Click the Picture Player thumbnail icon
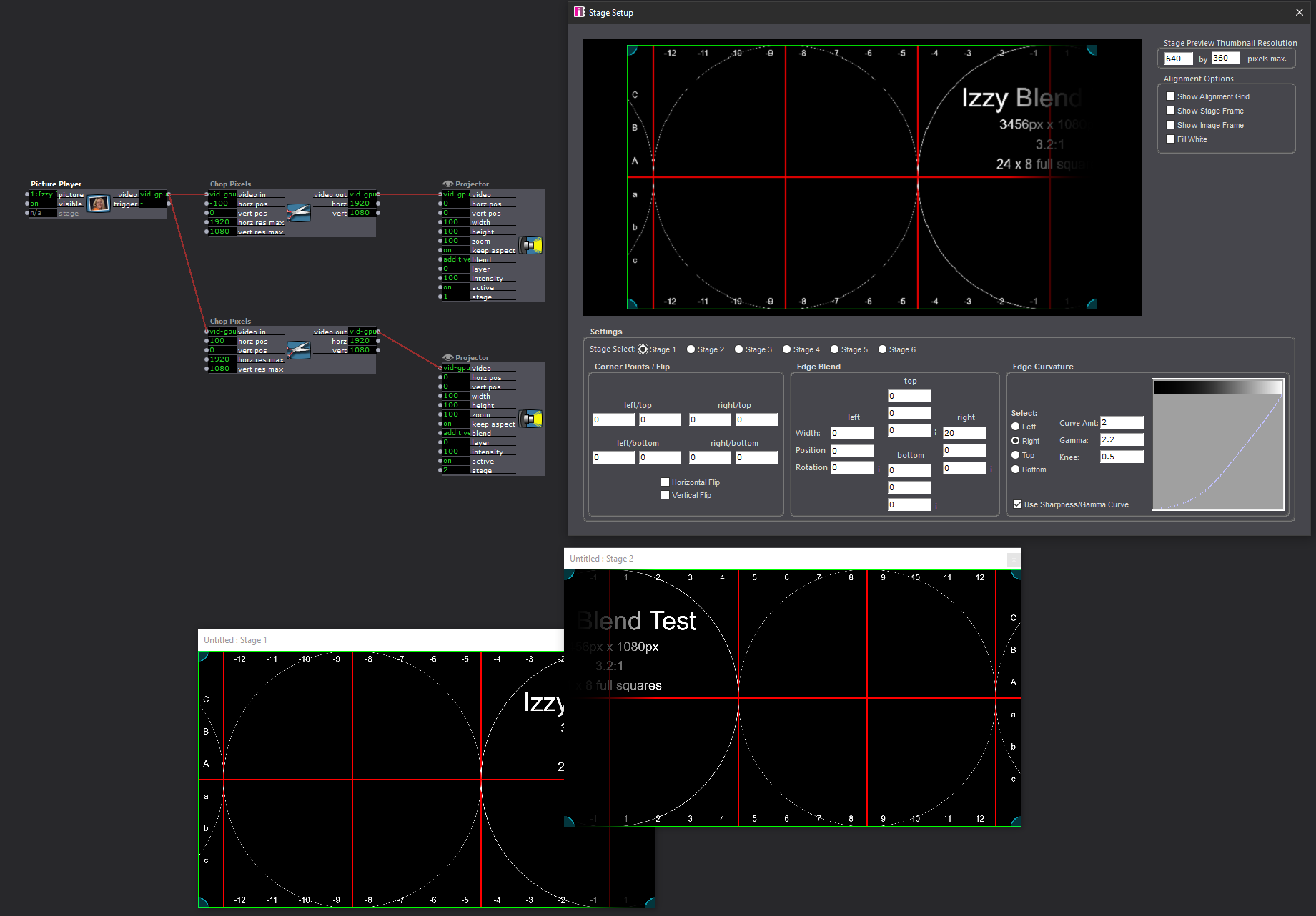This screenshot has width=1316, height=916. [99, 204]
